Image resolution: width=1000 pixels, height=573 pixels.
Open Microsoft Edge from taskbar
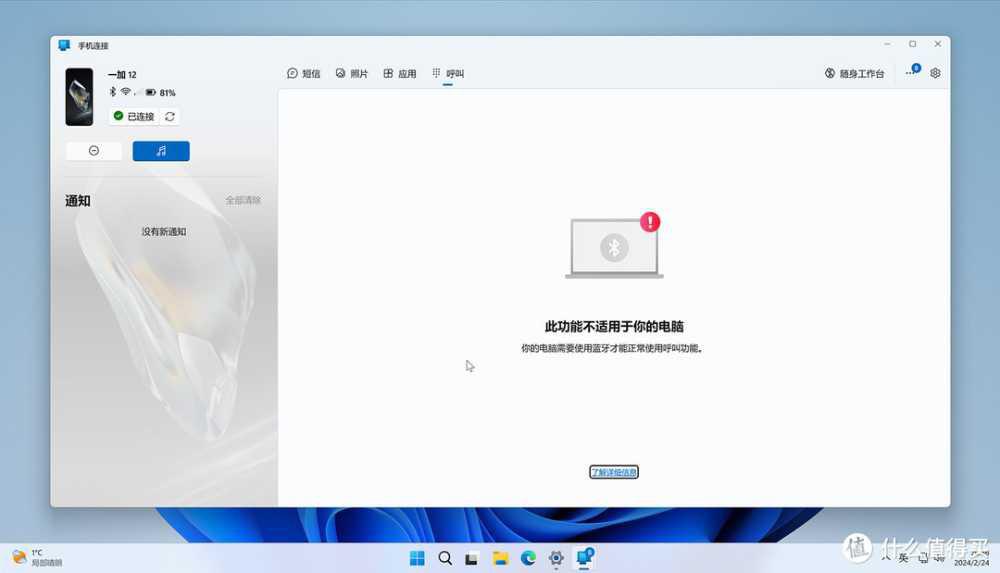[528, 558]
